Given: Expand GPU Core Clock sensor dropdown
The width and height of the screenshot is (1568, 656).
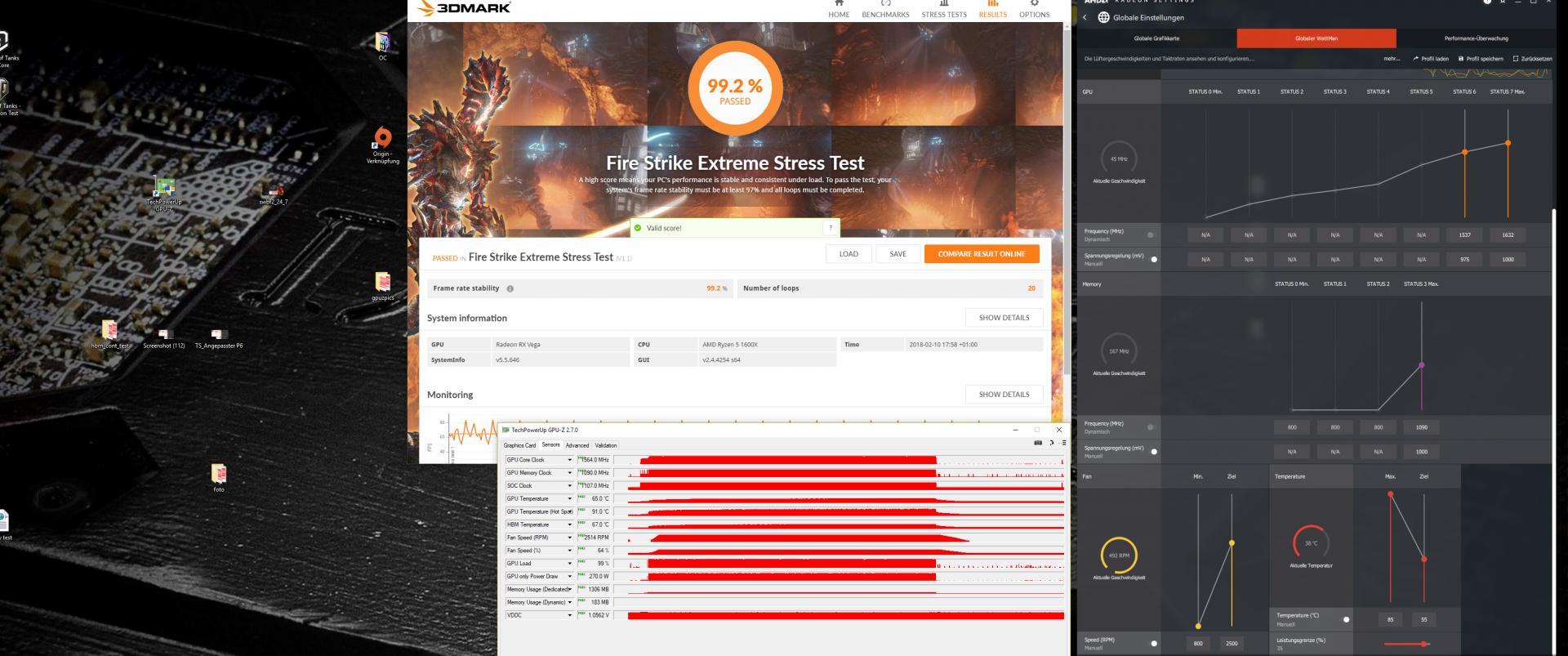Looking at the screenshot, I should click(570, 460).
